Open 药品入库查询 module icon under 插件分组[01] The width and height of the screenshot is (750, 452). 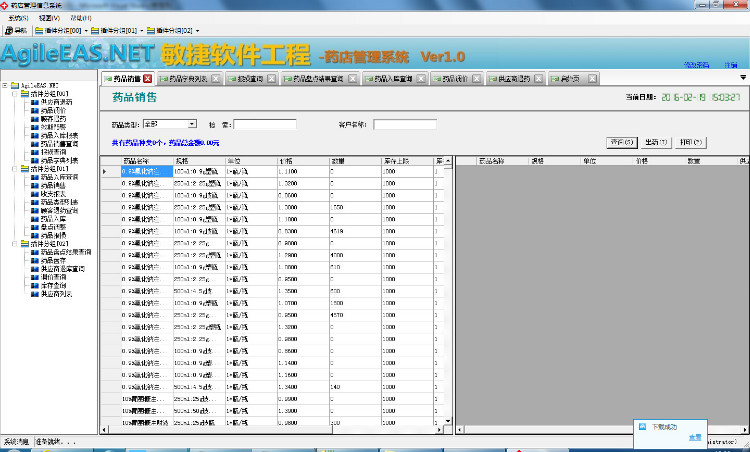pyautogui.click(x=34, y=177)
